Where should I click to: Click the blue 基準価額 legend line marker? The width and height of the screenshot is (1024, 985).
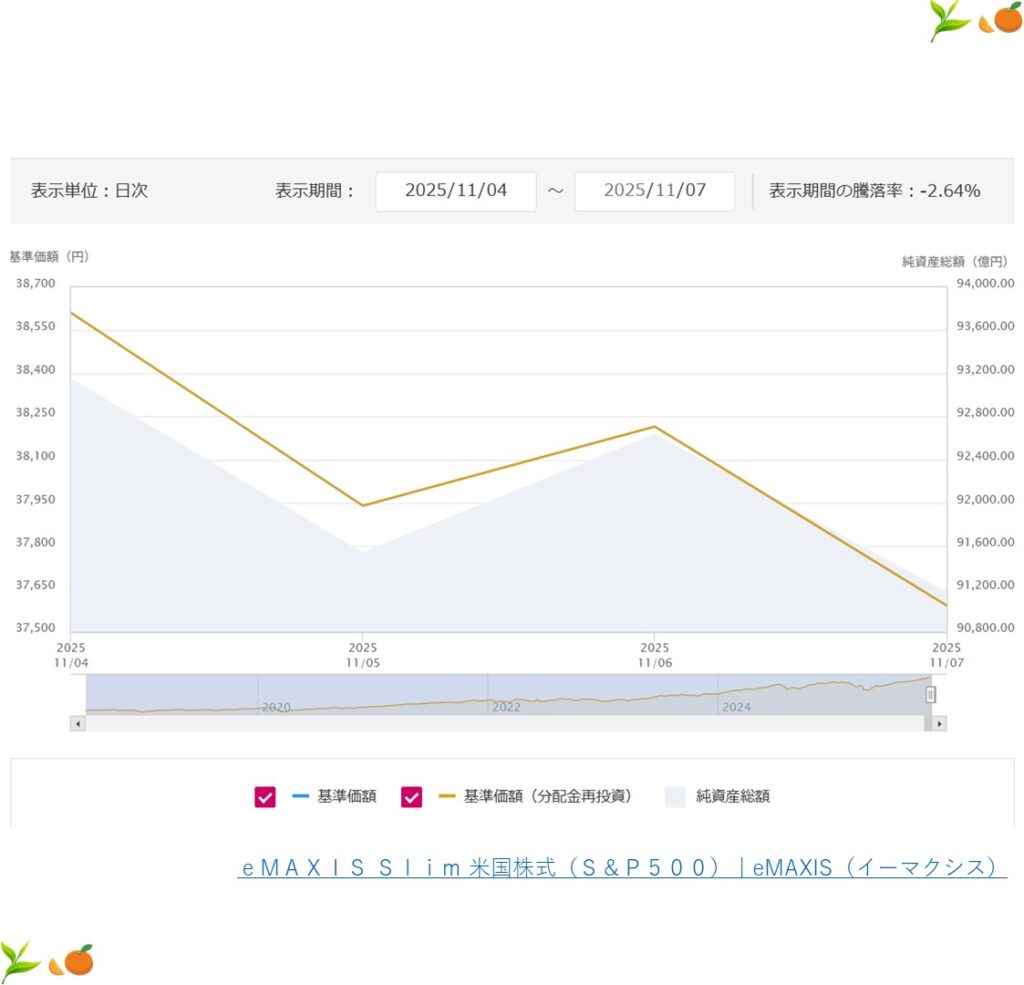coord(301,797)
